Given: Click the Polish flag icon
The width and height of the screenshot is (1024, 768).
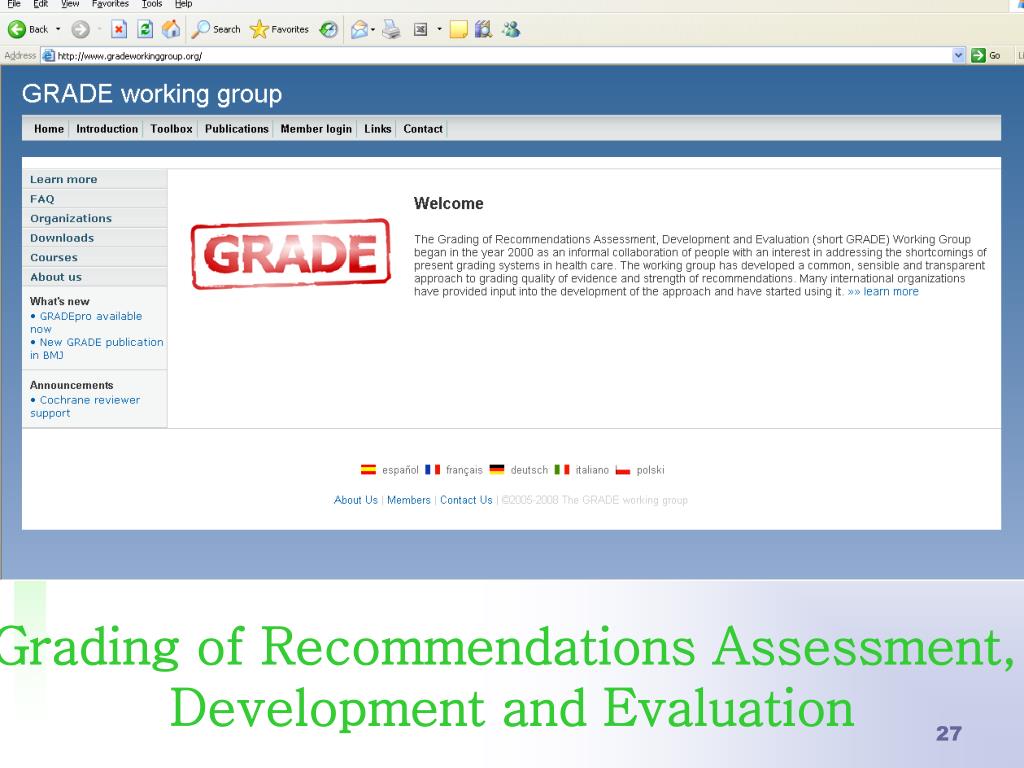Looking at the screenshot, I should pos(623,470).
